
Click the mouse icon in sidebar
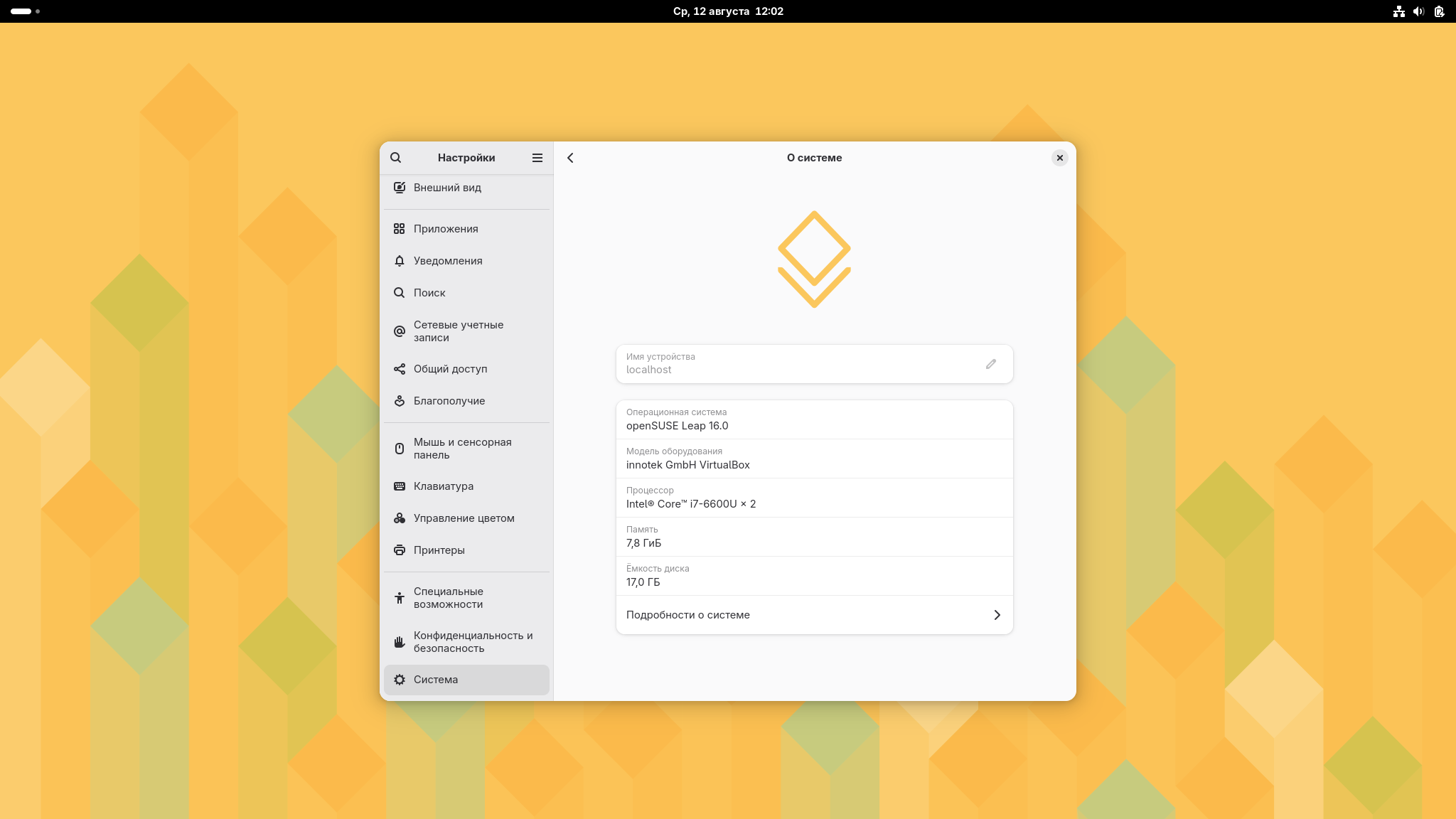click(x=400, y=449)
